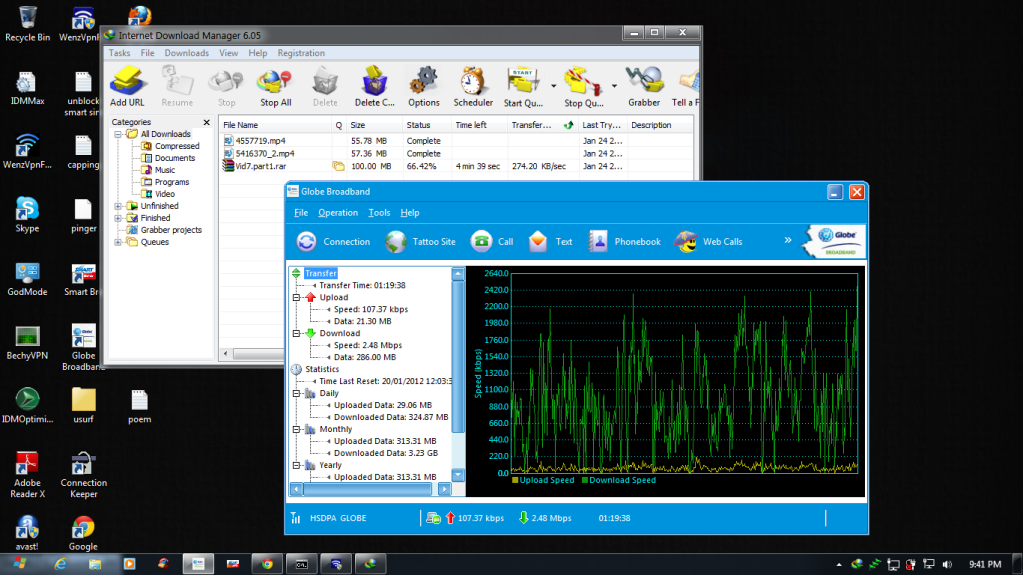Image resolution: width=1023 pixels, height=575 pixels.
Task: Click the volume speaker icon in system tray
Action: click(x=947, y=565)
